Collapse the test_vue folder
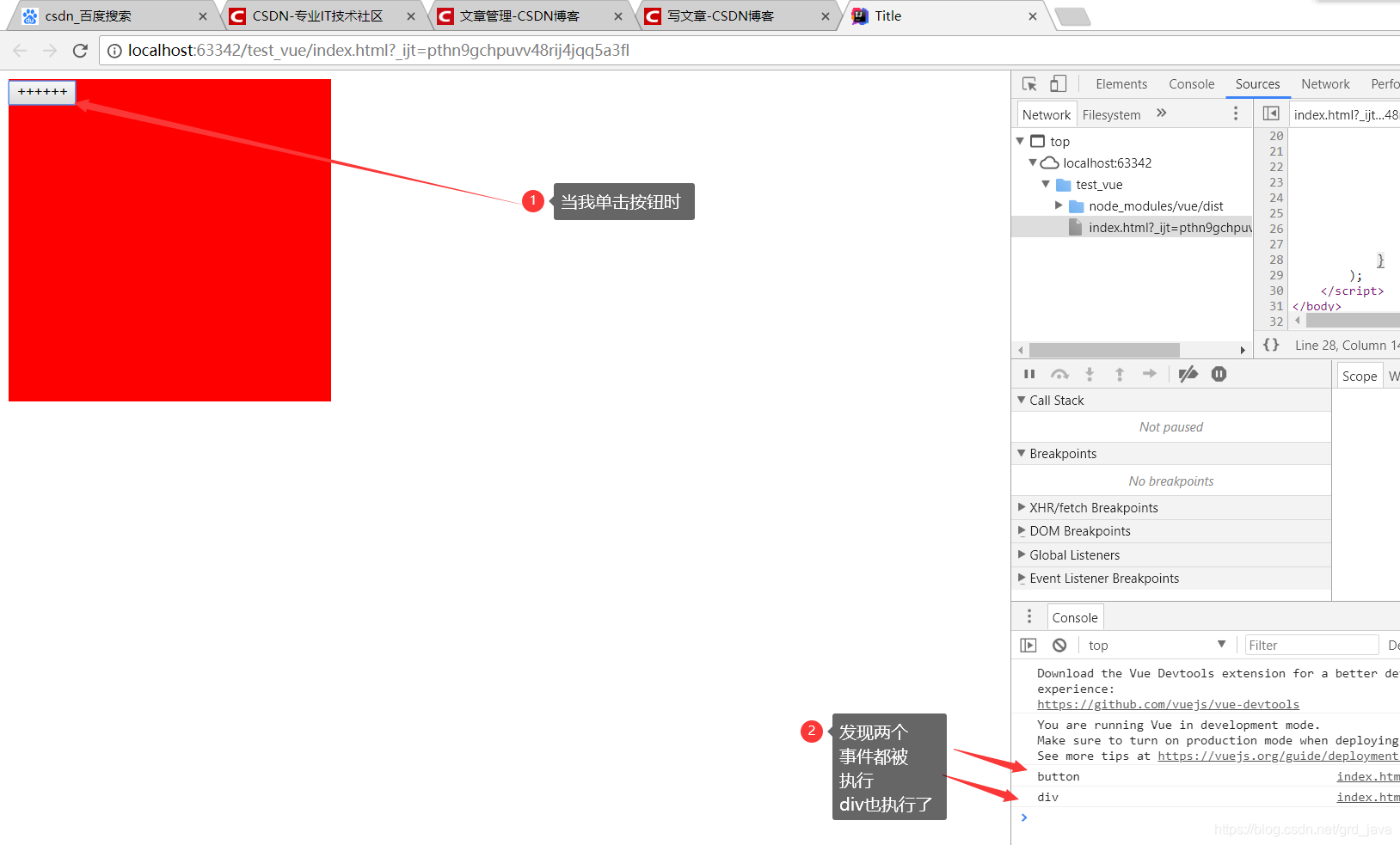This screenshot has height=845, width=1400. (x=1046, y=184)
